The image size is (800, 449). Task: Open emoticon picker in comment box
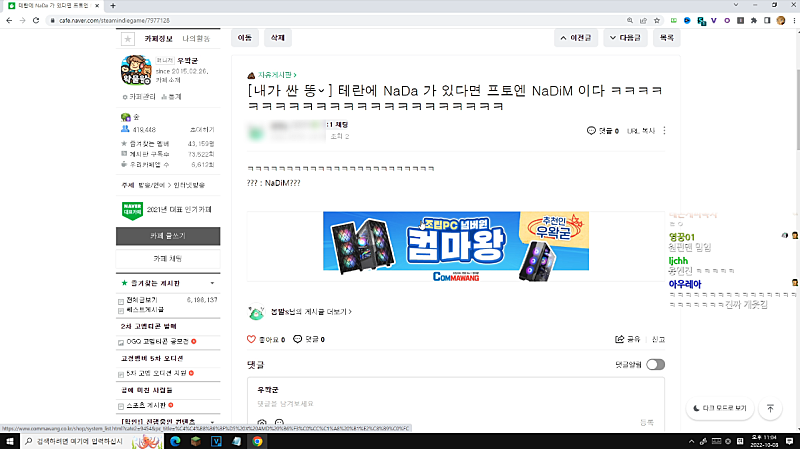tap(279, 423)
